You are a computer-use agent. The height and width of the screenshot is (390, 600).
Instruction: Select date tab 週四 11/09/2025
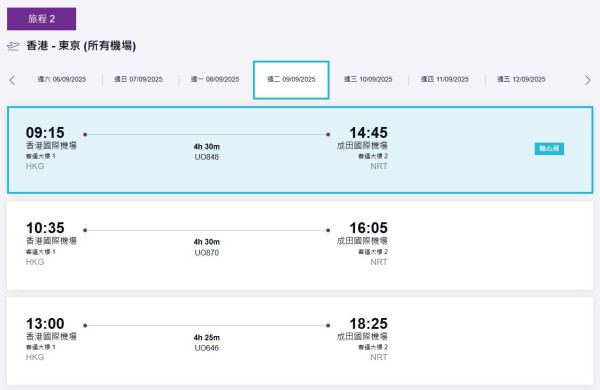click(x=444, y=79)
